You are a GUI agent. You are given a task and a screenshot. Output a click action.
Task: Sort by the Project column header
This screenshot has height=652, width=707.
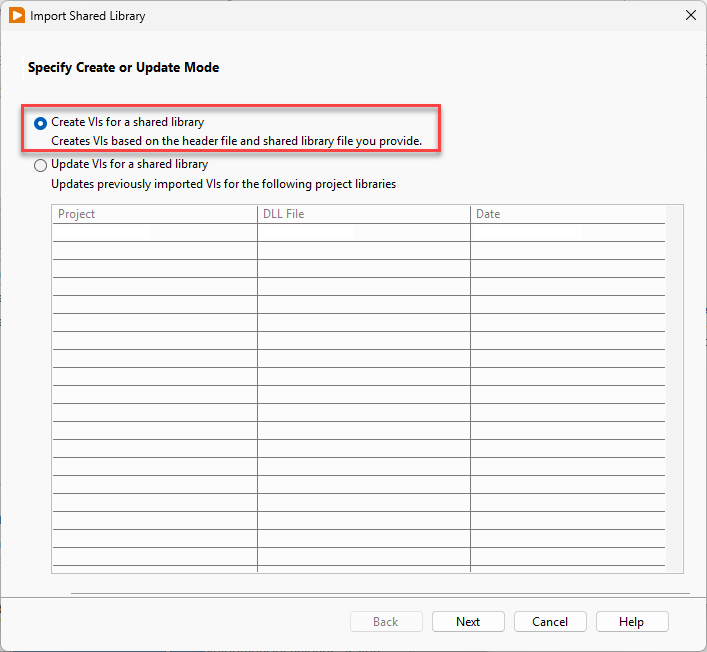point(154,214)
